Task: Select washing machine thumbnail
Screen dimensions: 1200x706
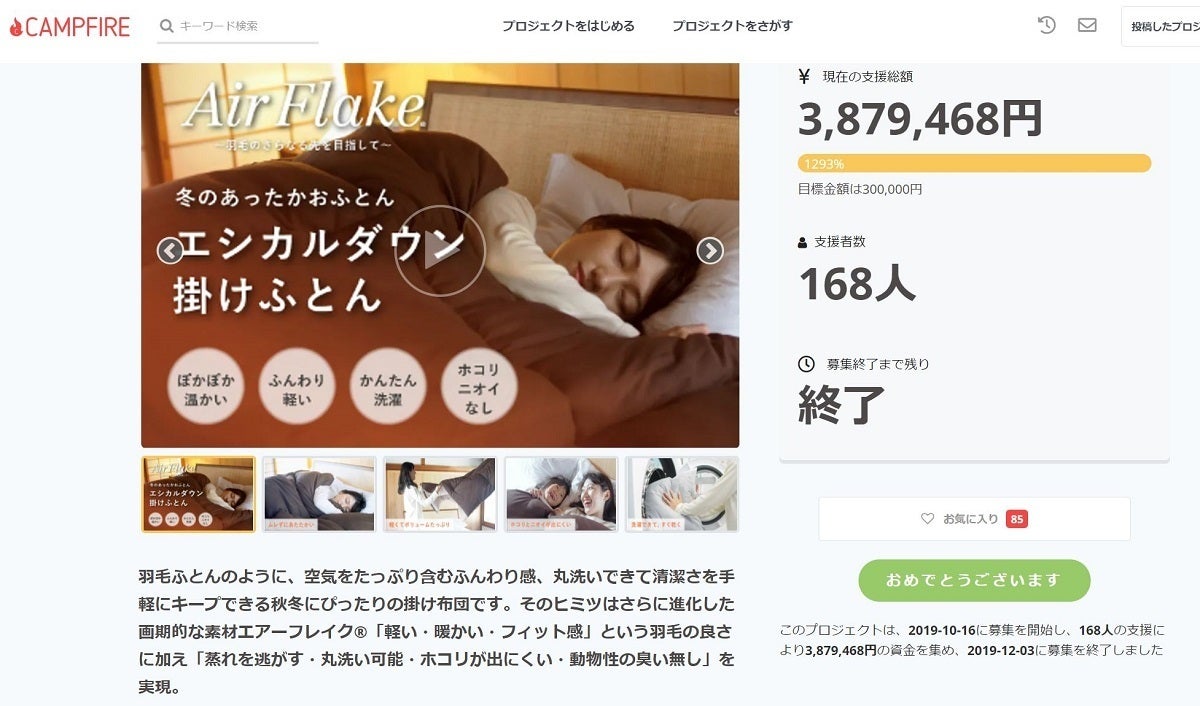Action: pos(682,494)
